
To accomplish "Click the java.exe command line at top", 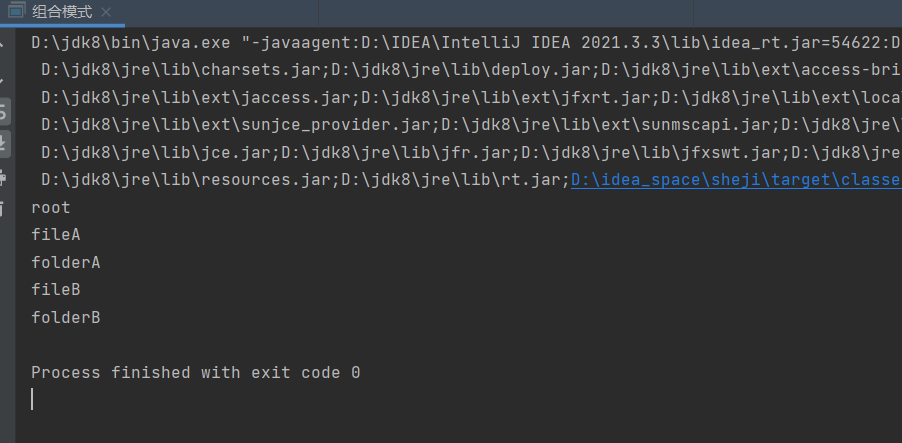I will coord(467,43).
